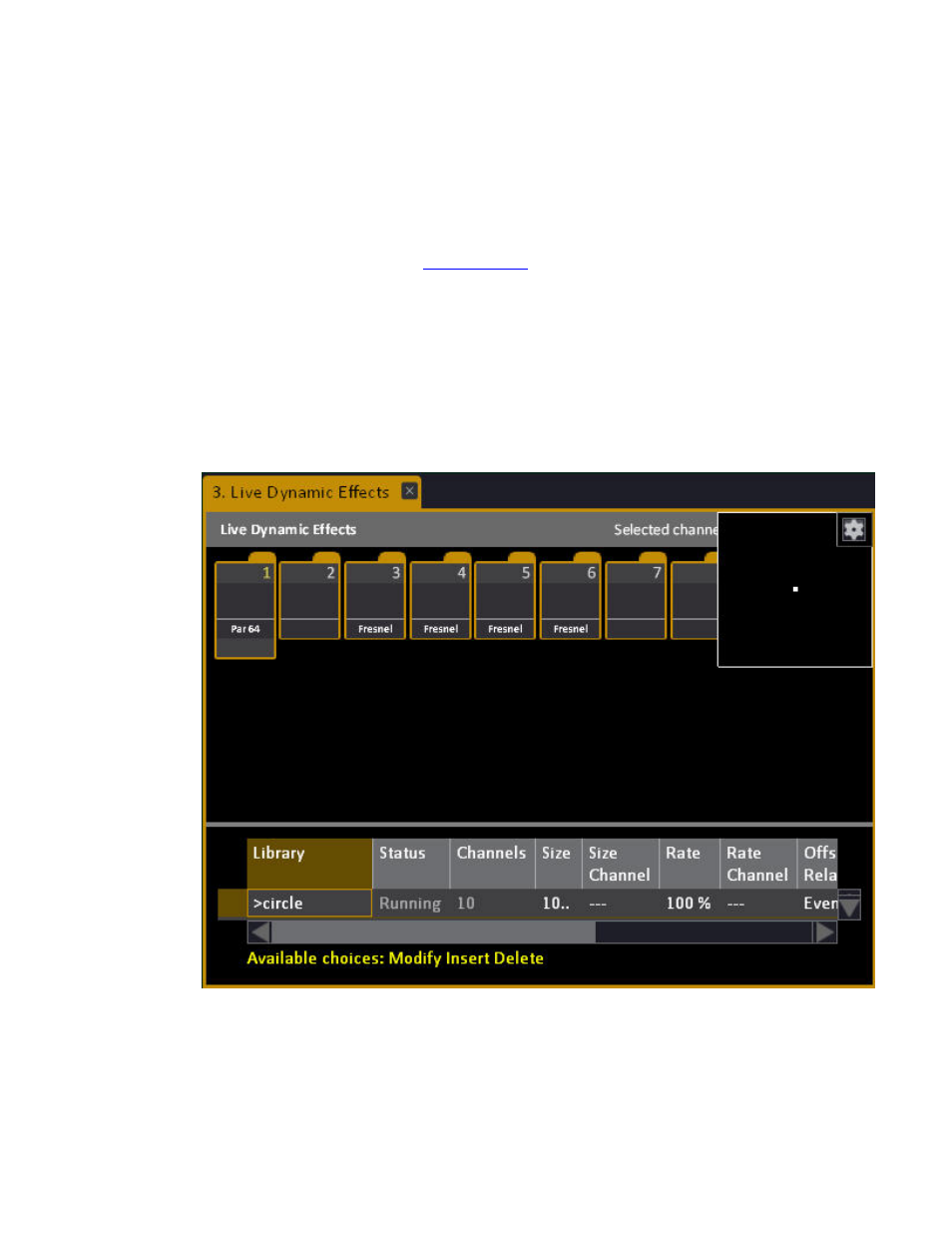952x1233 pixels.
Task: Click the white dot in preview pane
Action: 795,589
